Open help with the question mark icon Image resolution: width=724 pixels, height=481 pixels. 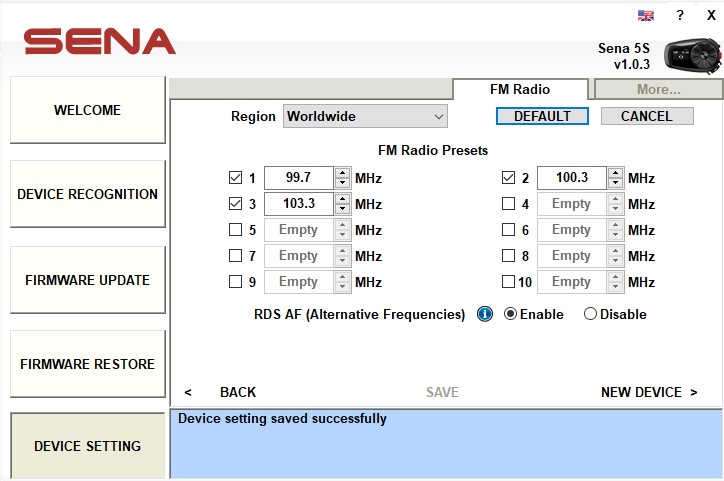click(x=680, y=15)
